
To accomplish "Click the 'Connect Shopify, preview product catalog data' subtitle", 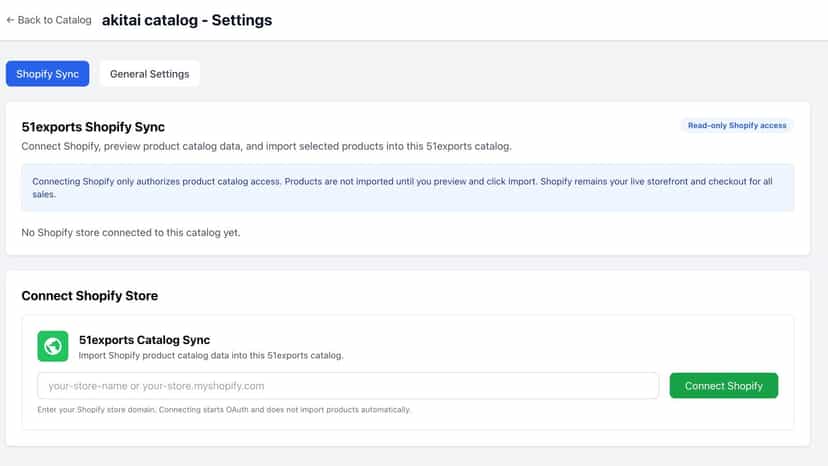I will tap(266, 146).
